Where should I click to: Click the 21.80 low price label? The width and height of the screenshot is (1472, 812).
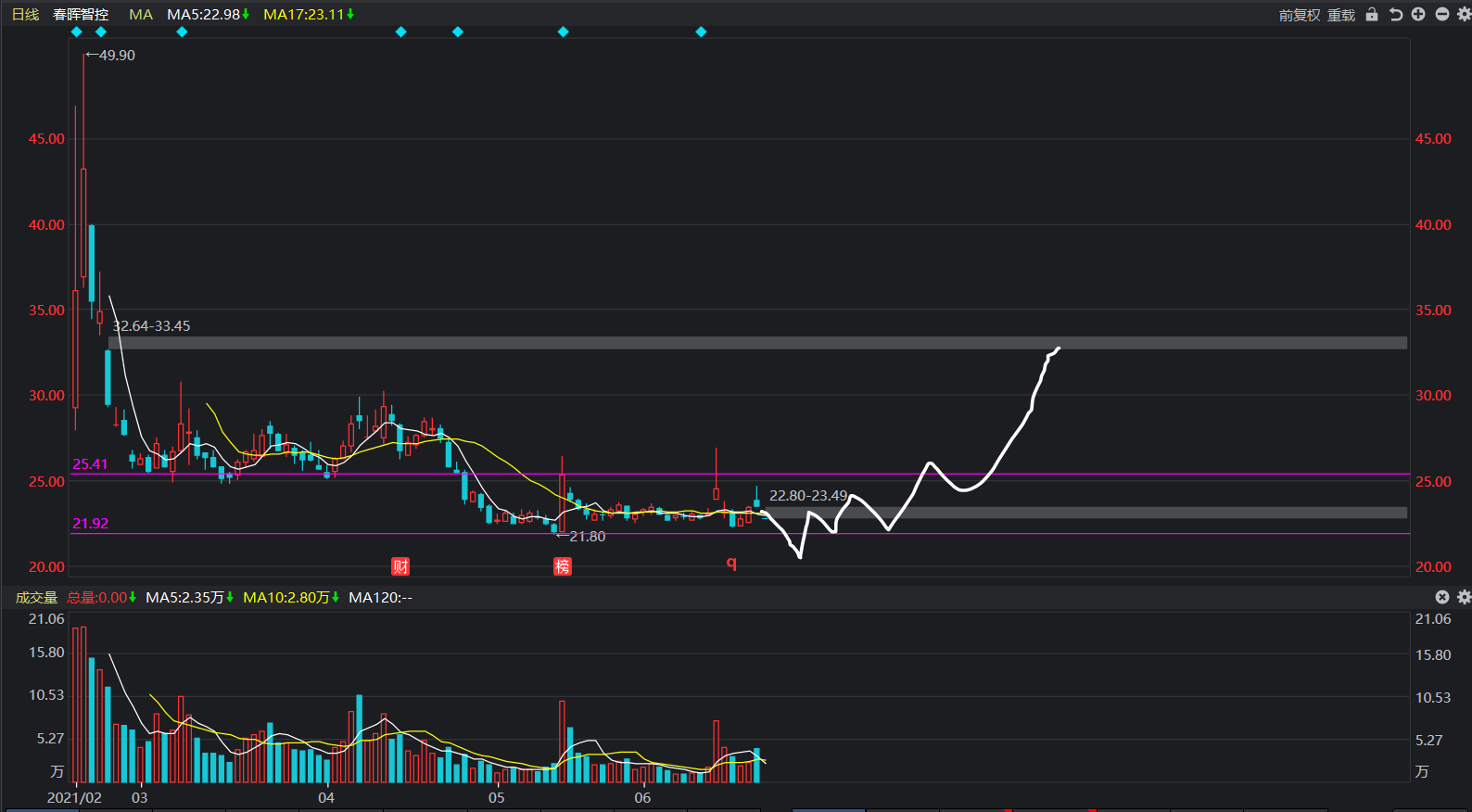pos(587,536)
